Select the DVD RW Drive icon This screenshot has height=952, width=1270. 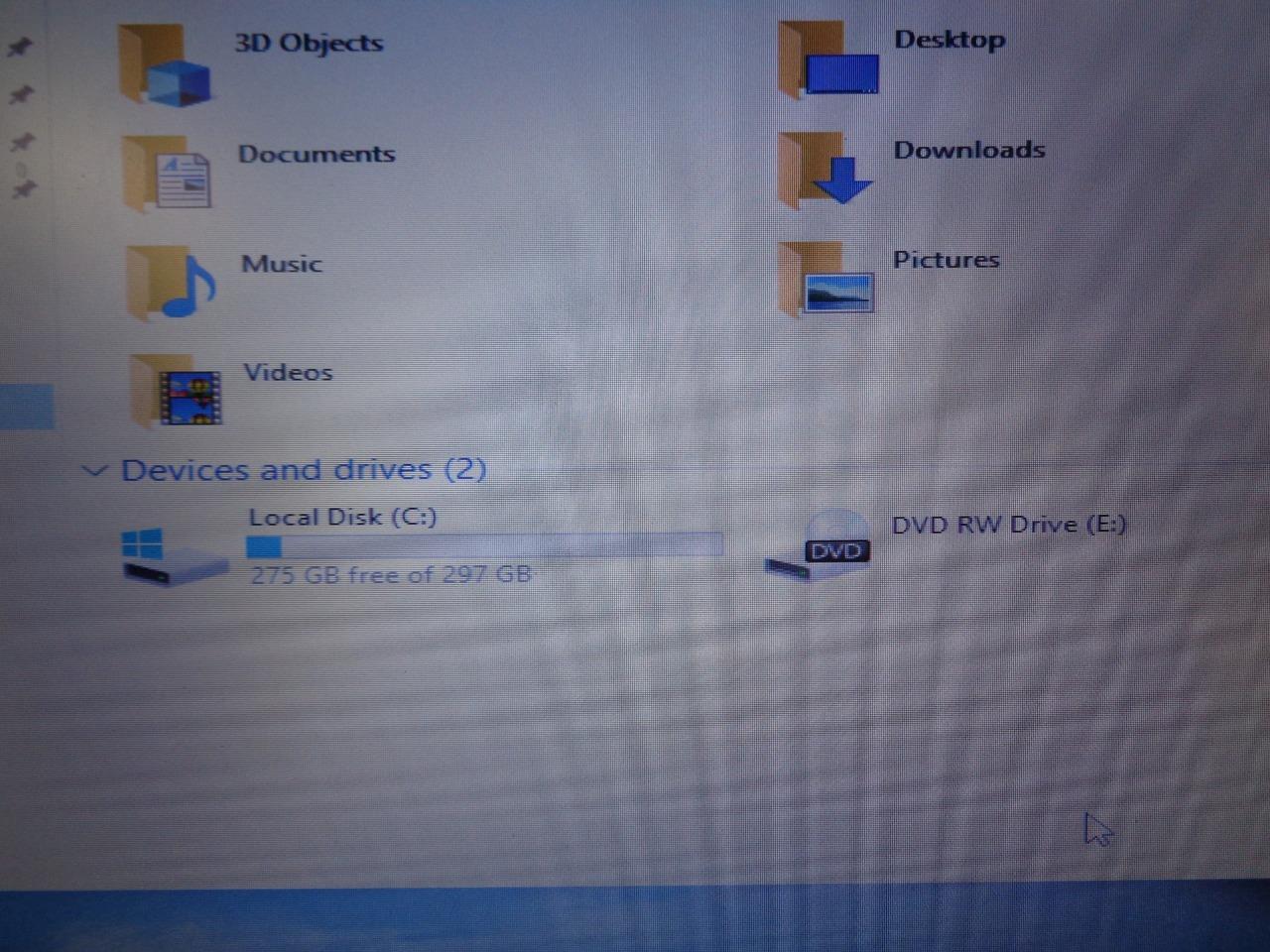point(819,545)
